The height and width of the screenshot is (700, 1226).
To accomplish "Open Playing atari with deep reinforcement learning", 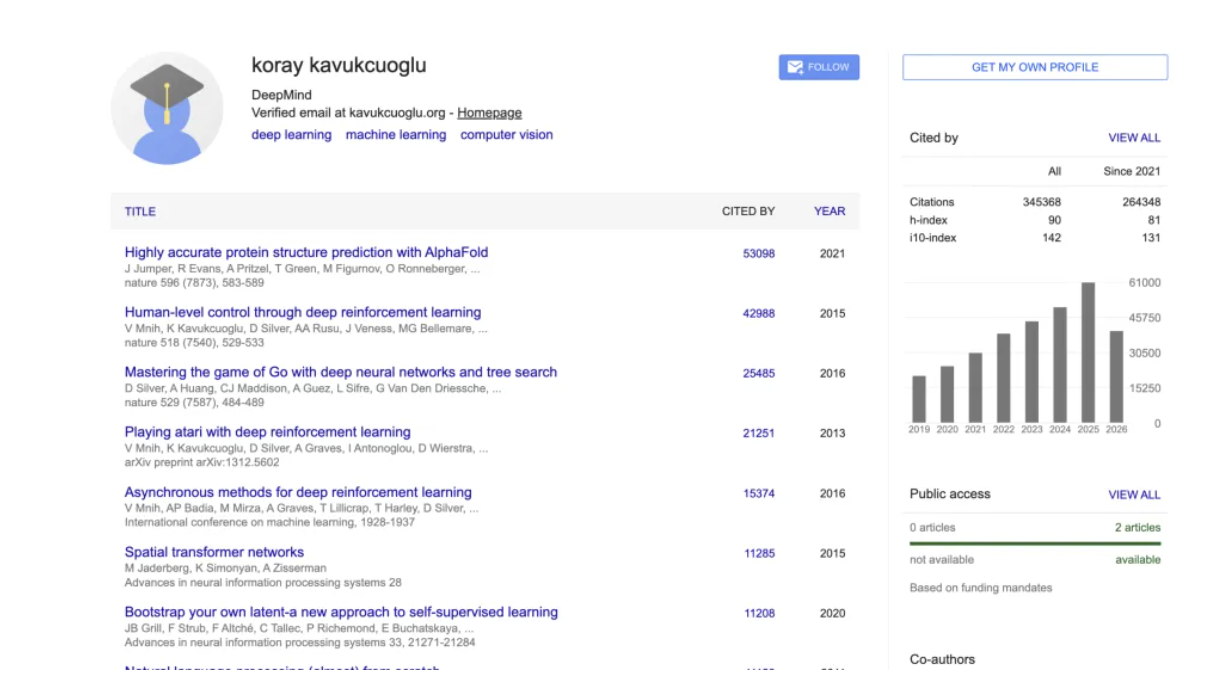I will pyautogui.click(x=267, y=432).
